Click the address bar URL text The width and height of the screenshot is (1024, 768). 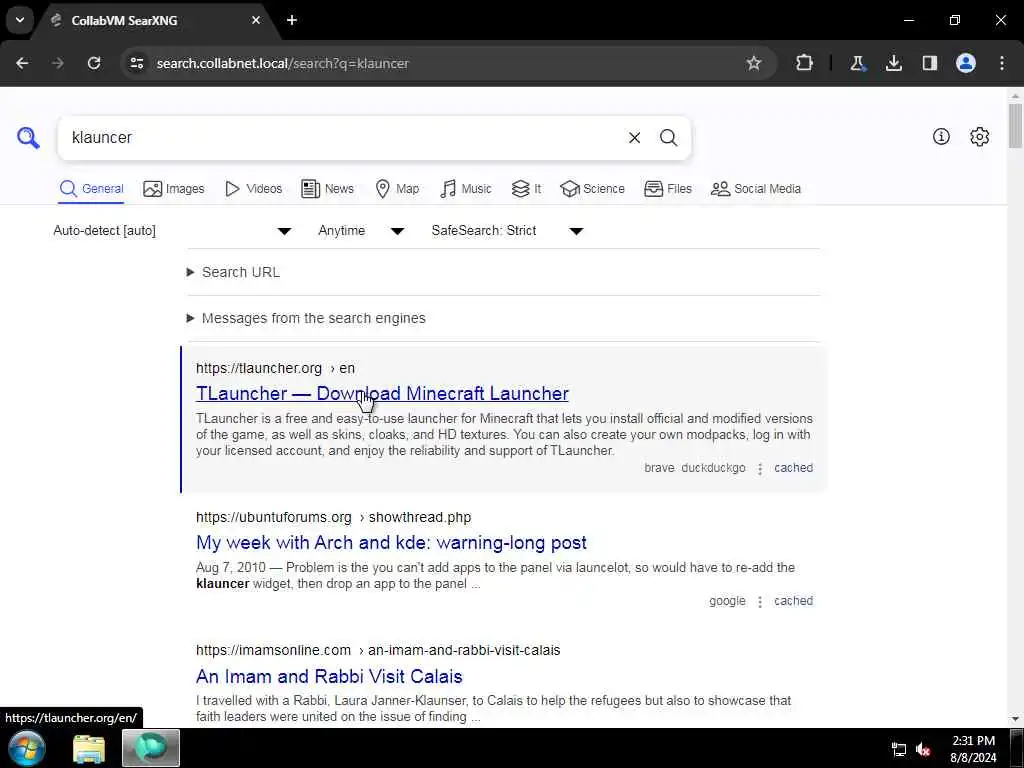(283, 63)
